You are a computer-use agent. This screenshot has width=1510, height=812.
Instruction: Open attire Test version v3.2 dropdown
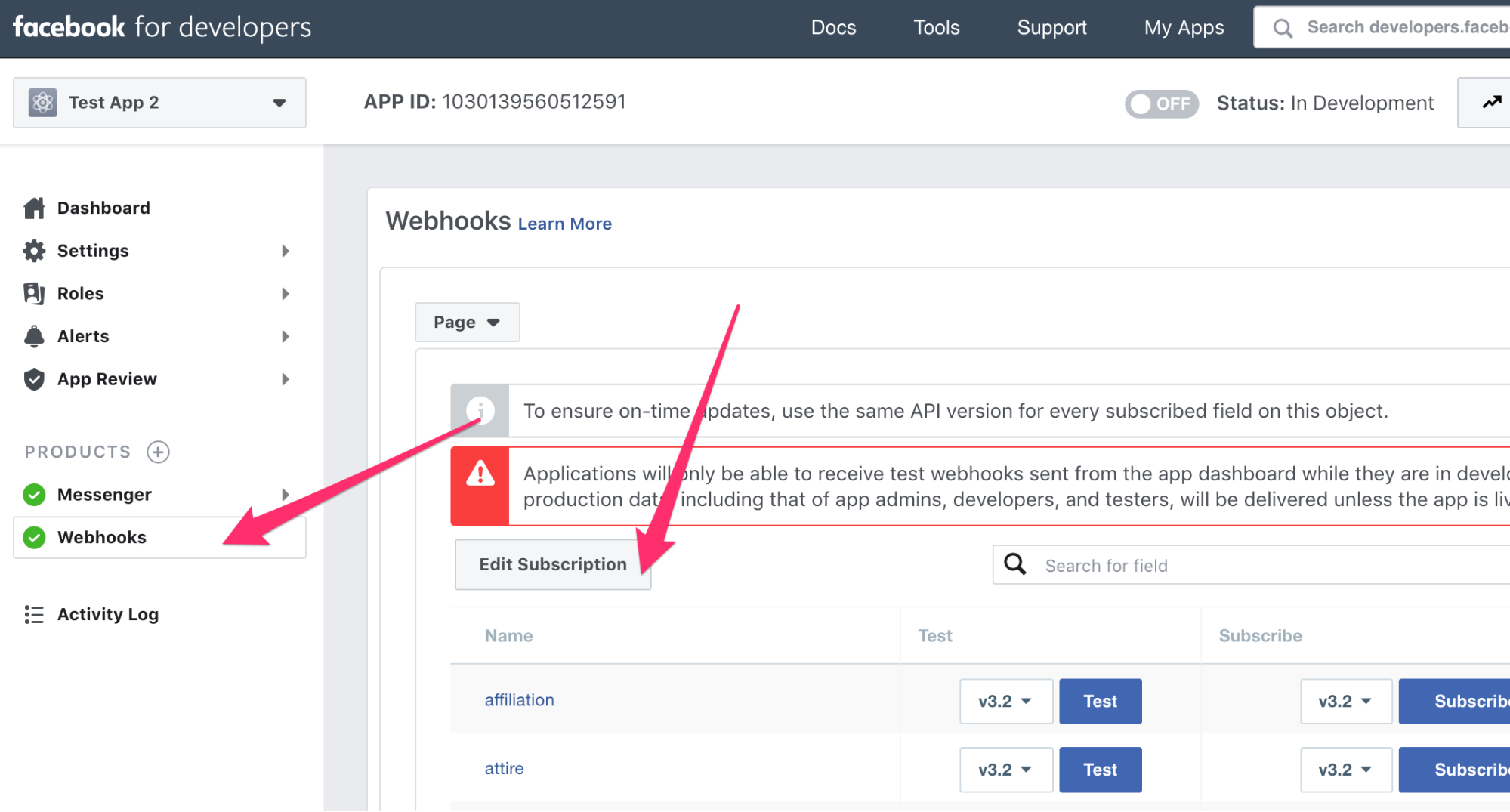tap(1006, 770)
